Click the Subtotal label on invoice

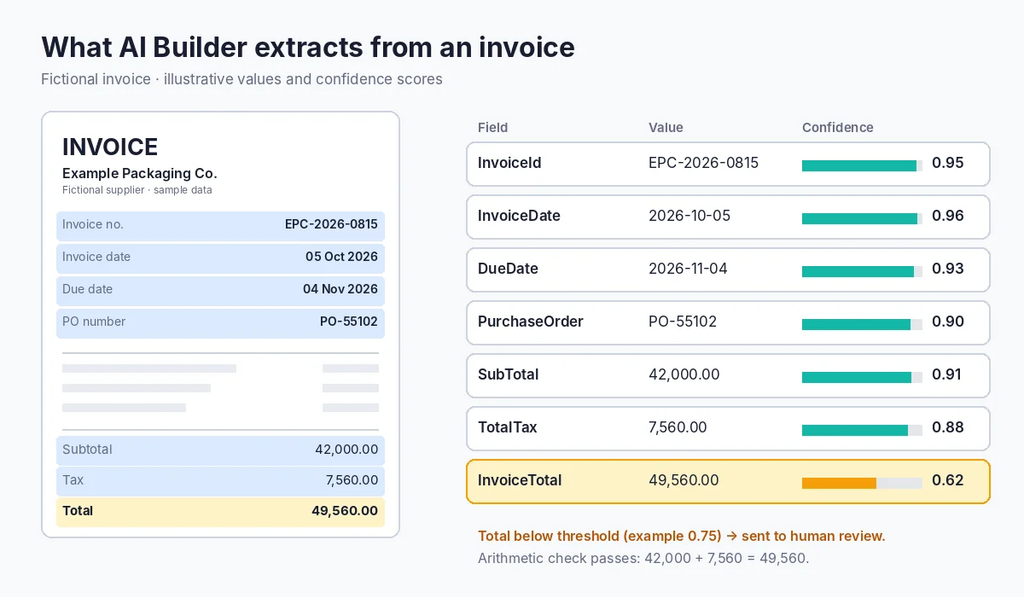tap(87, 449)
